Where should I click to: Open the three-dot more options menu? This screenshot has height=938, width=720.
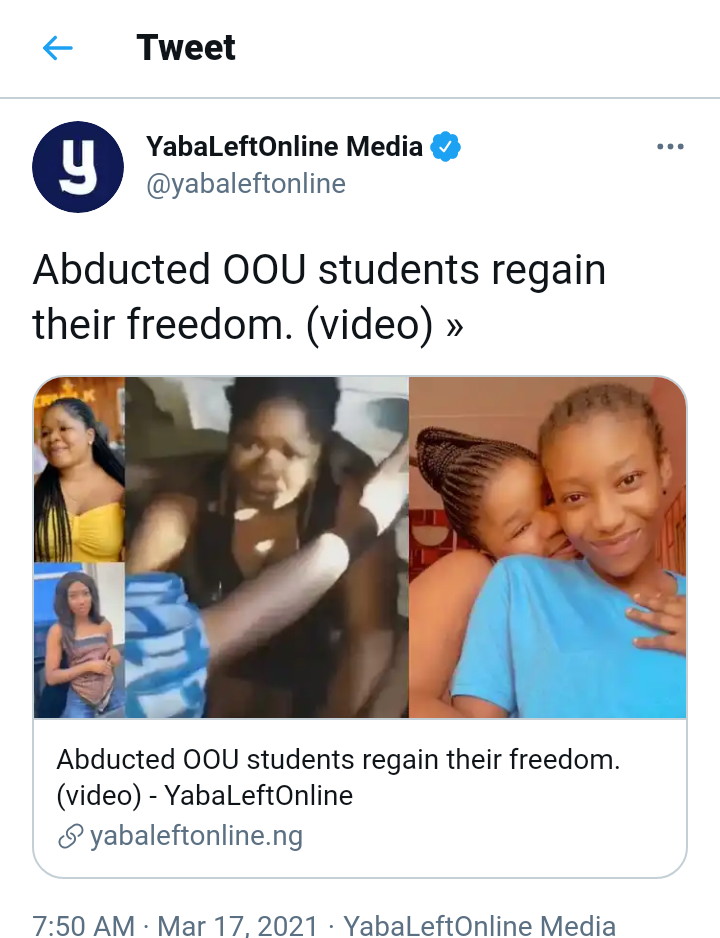(x=670, y=147)
